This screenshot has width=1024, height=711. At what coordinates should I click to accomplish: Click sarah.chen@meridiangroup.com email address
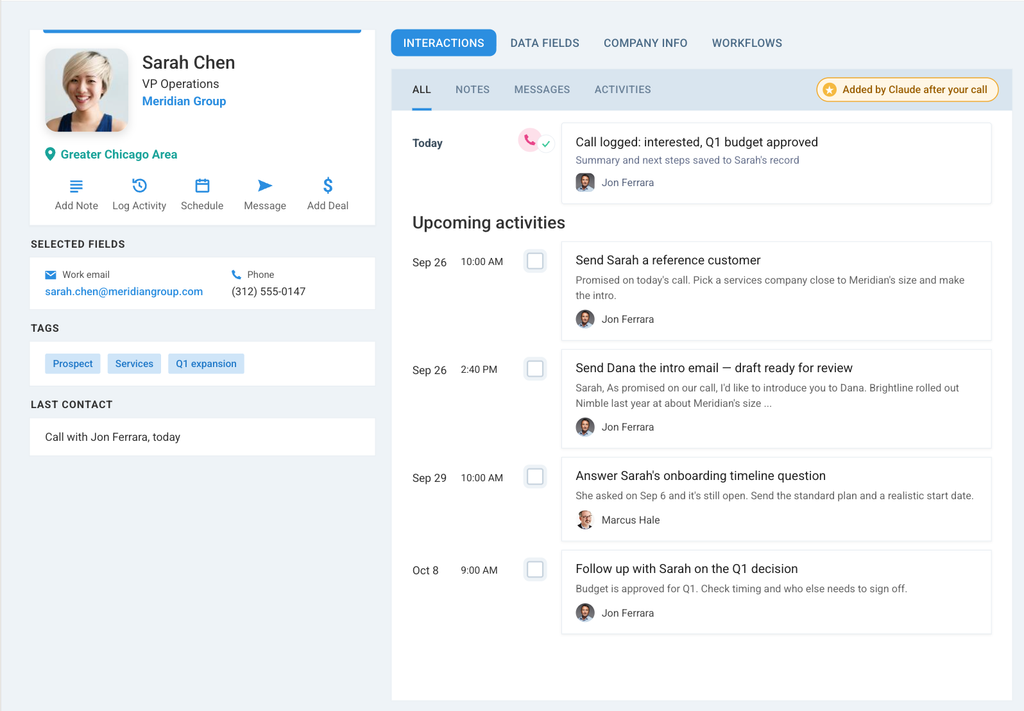(124, 291)
